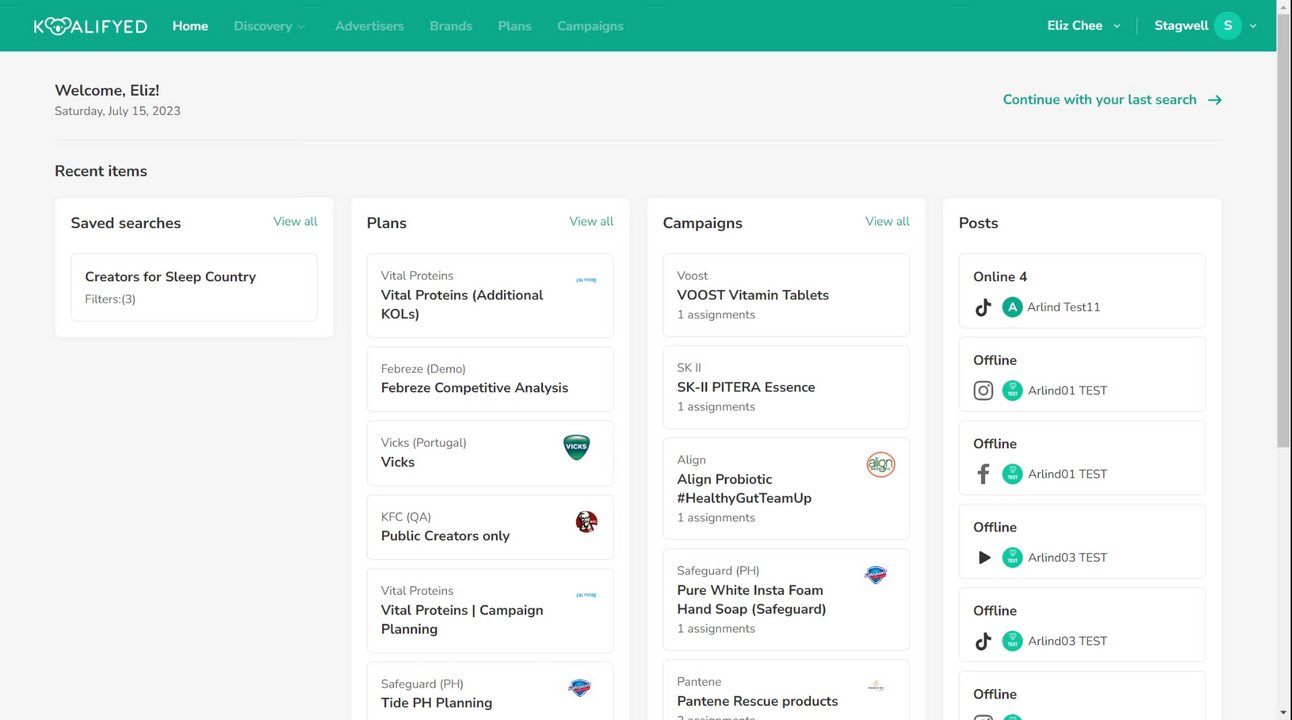
Task: View all Plans
Action: [591, 222]
